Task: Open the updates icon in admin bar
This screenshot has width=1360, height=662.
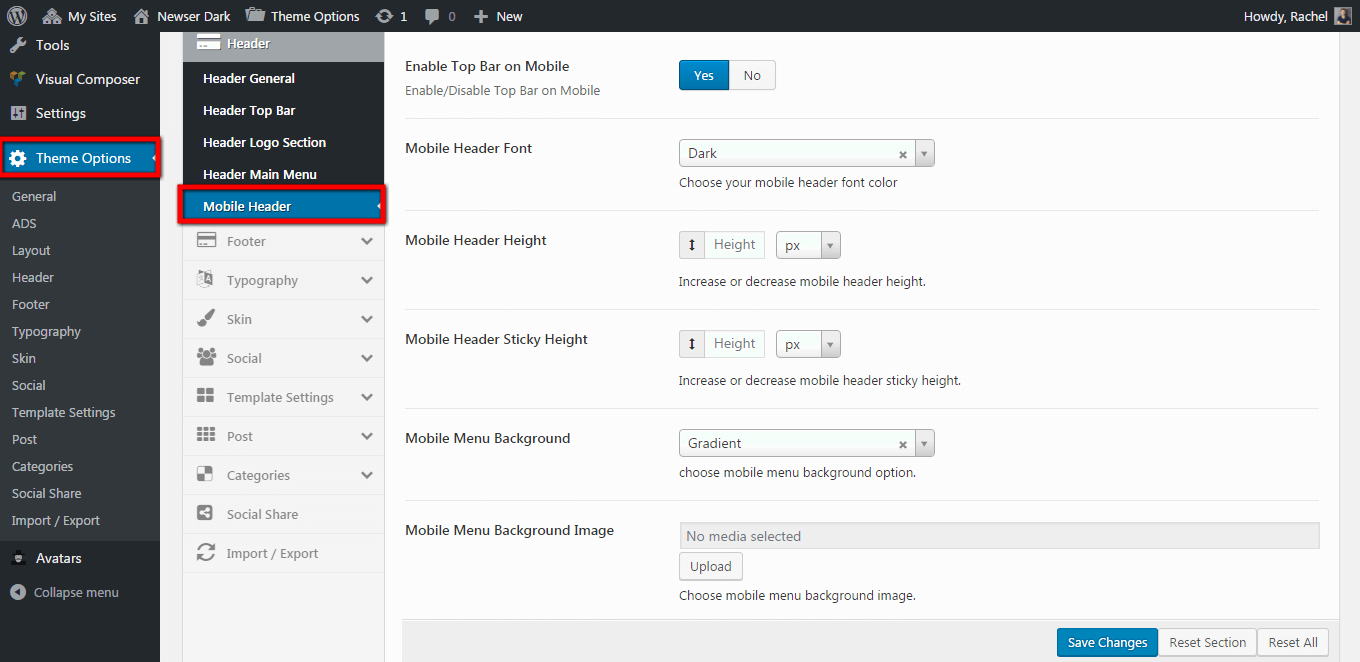Action: pos(384,16)
